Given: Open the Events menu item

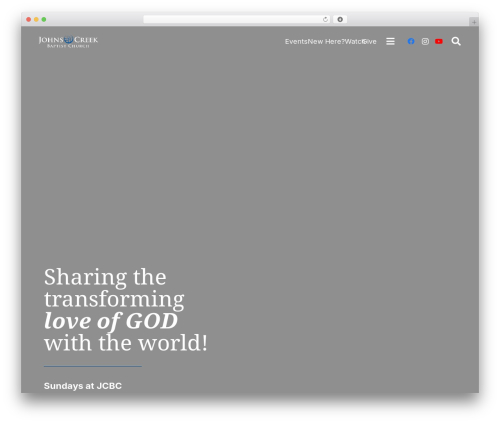Looking at the screenshot, I should (296, 42).
